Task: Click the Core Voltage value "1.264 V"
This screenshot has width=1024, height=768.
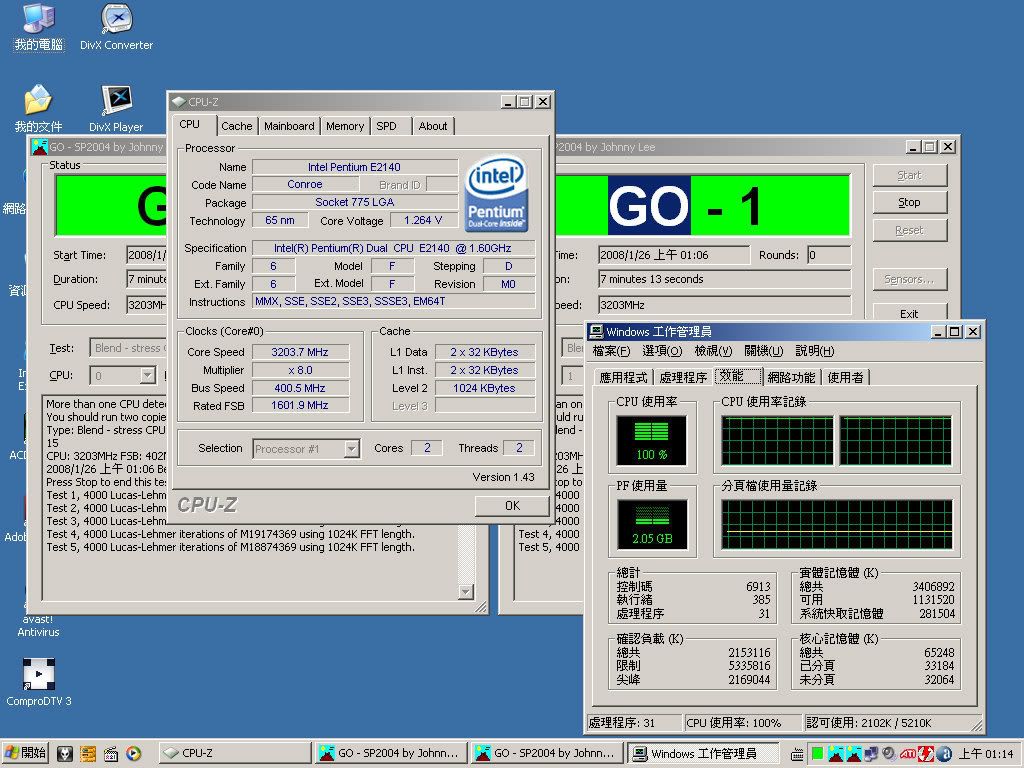Action: (x=423, y=221)
